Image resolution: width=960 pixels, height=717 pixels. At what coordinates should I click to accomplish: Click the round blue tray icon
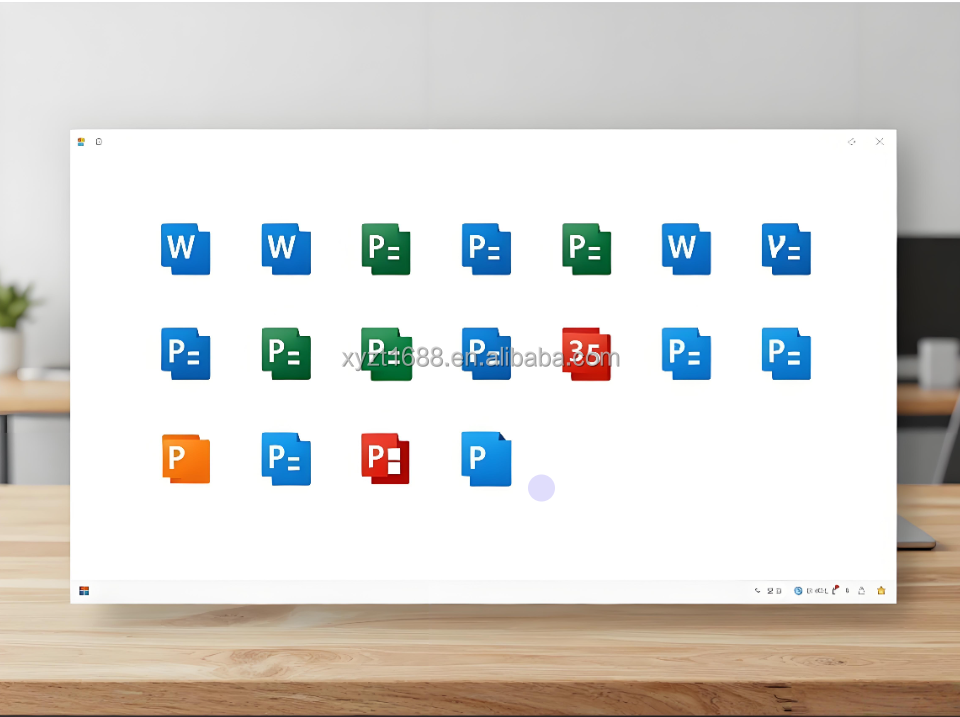click(x=798, y=591)
